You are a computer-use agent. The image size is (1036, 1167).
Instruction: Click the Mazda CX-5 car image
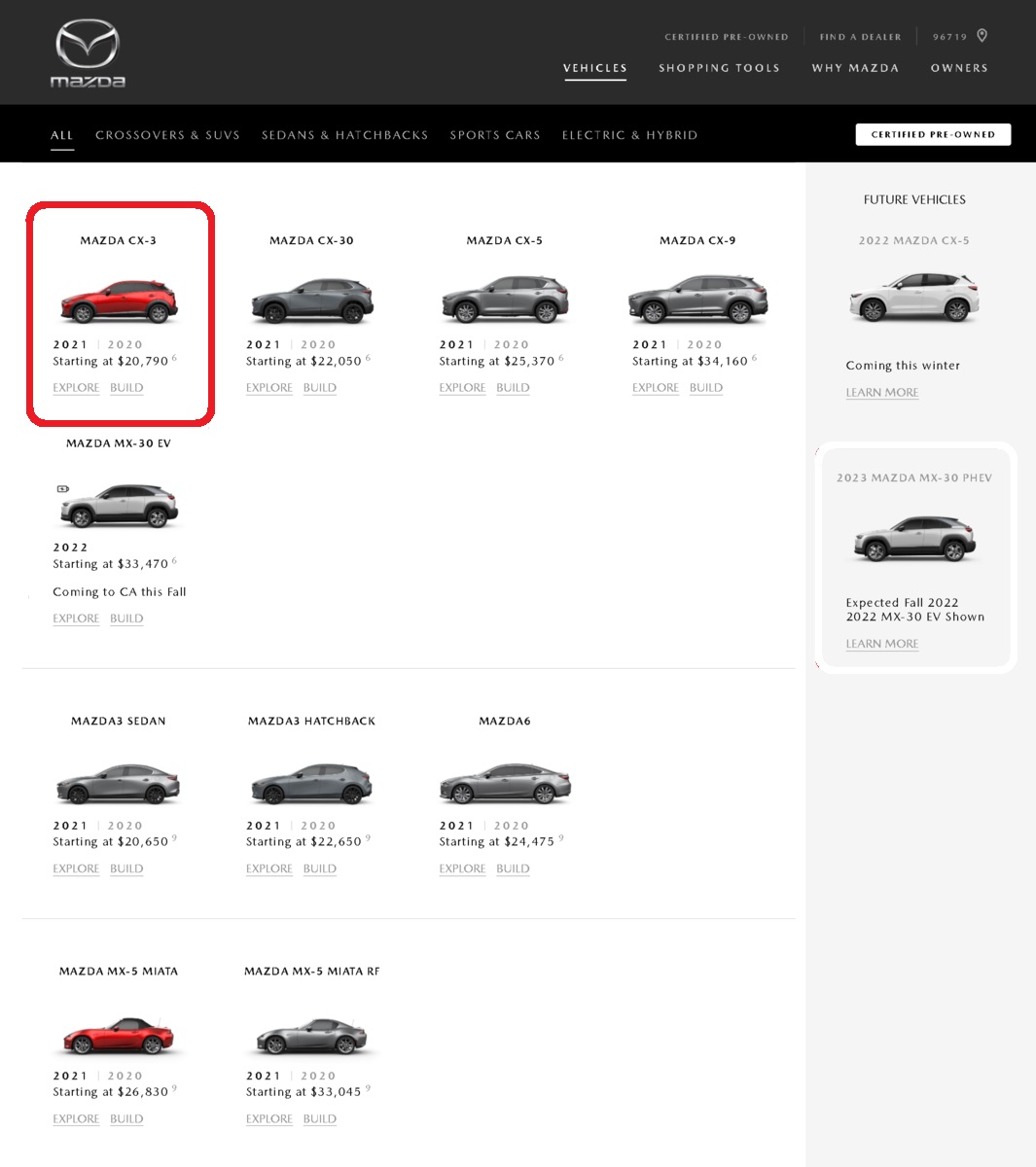pyautogui.click(x=505, y=300)
